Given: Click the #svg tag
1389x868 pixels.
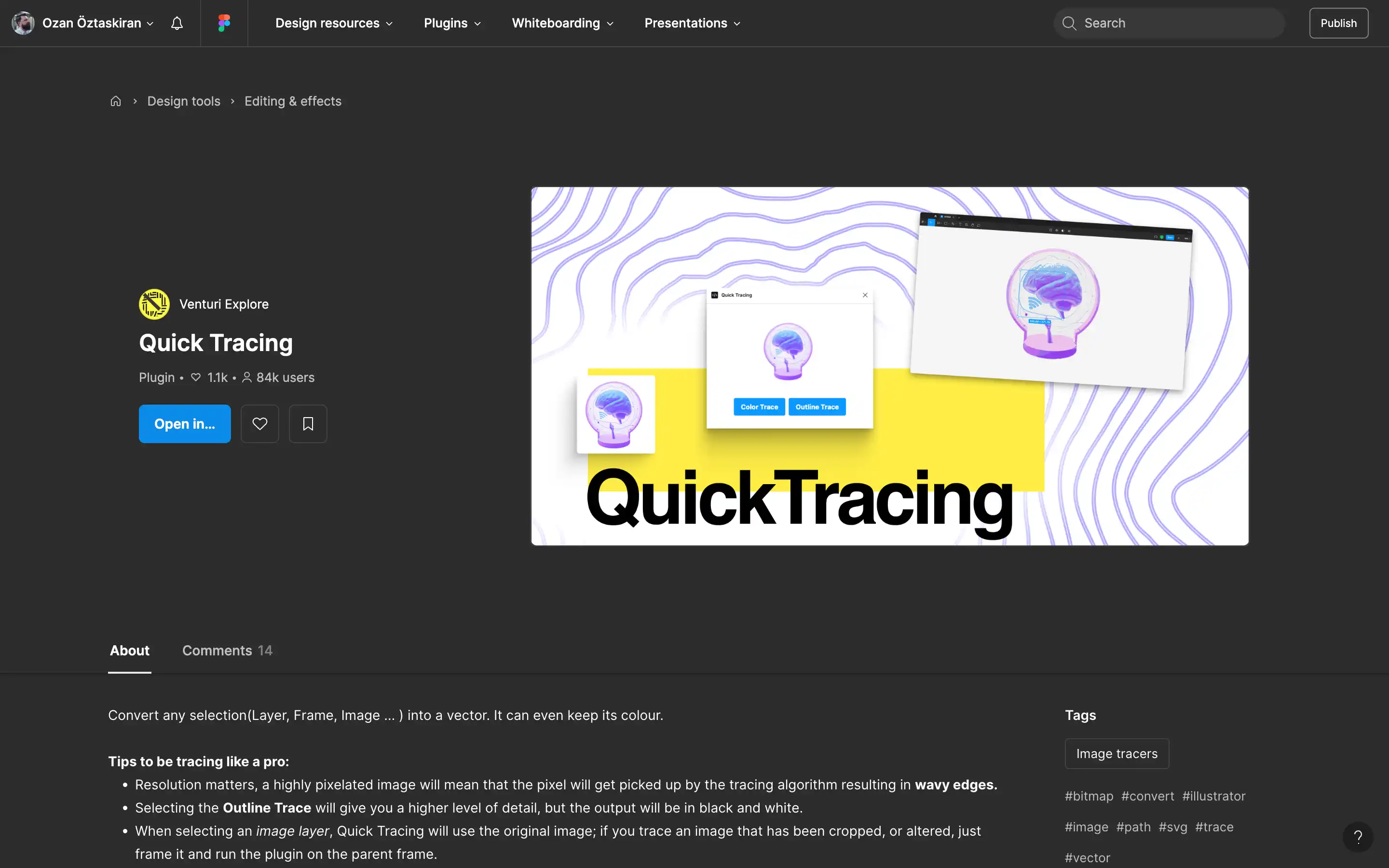Looking at the screenshot, I should [x=1172, y=827].
